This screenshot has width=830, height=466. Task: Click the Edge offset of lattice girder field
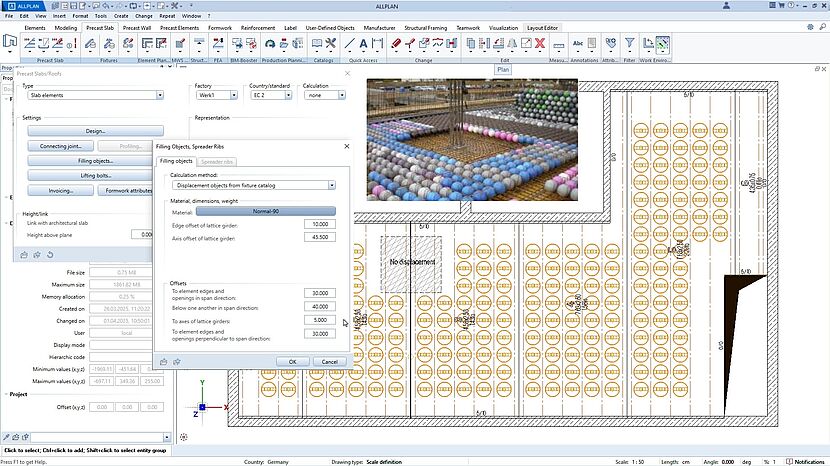point(320,224)
